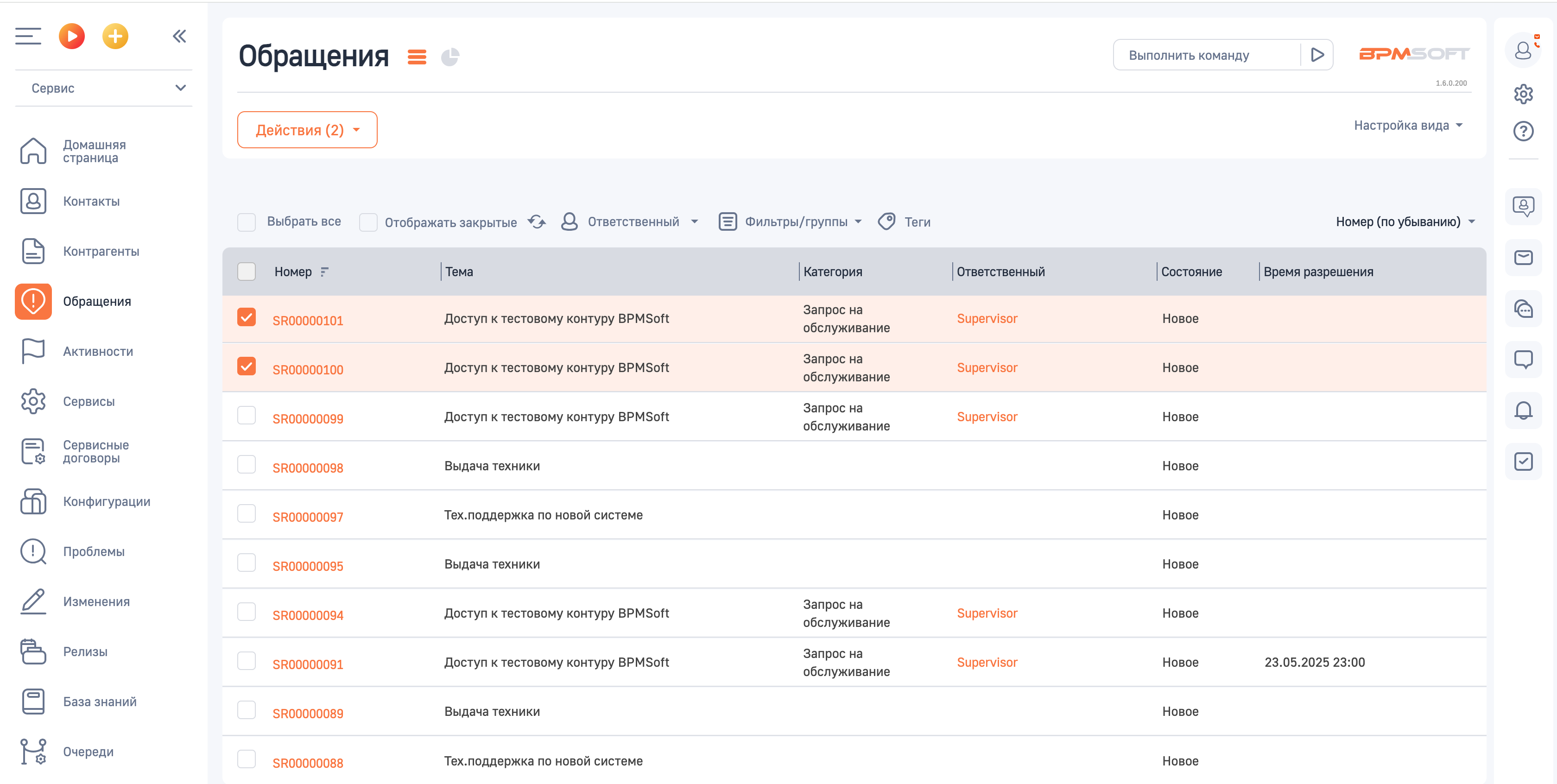Image resolution: width=1557 pixels, height=784 pixels.
Task: Uncheck the SR00000101 row checkbox
Action: pyautogui.click(x=247, y=317)
